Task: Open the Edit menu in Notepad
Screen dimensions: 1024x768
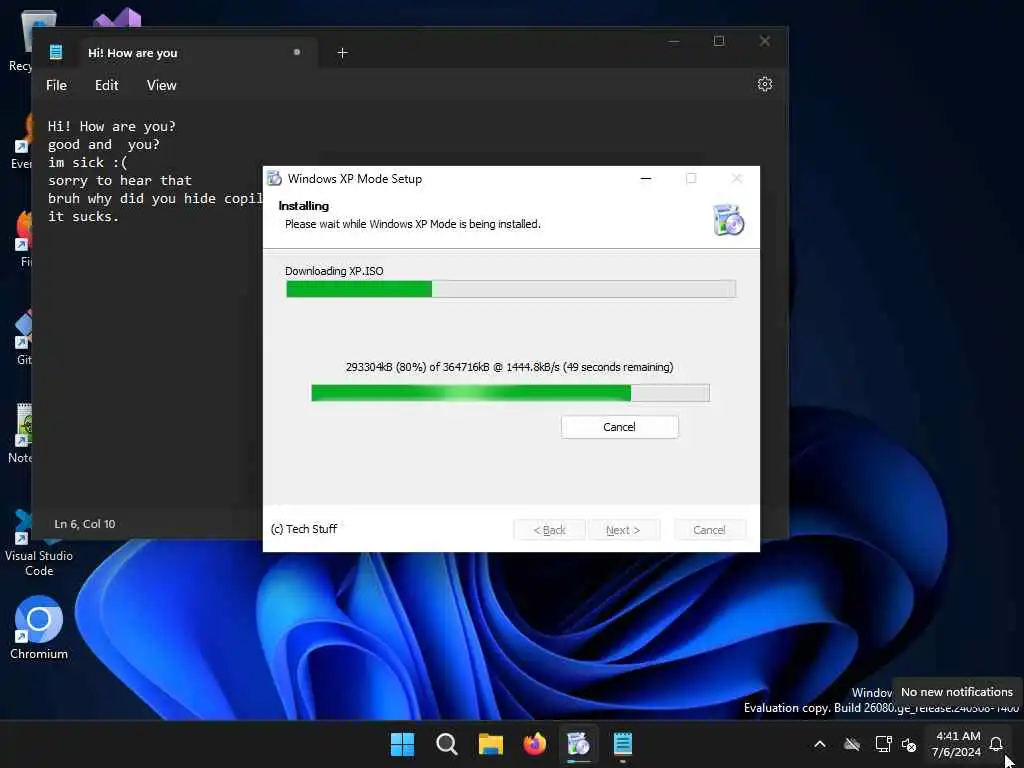Action: pyautogui.click(x=106, y=86)
